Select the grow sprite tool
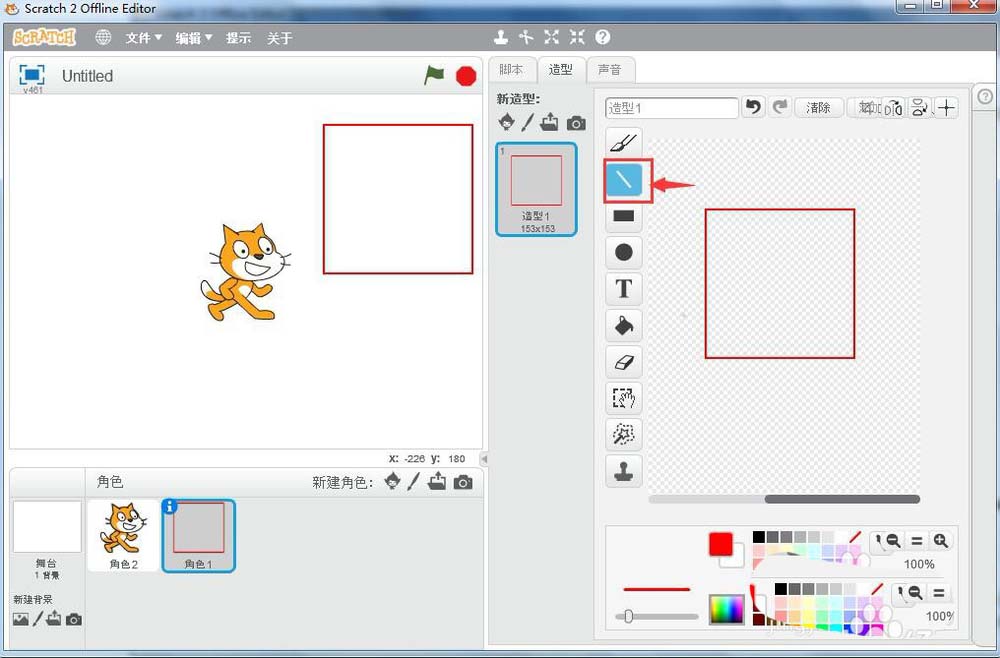Viewport: 1000px width, 658px height. (552, 38)
